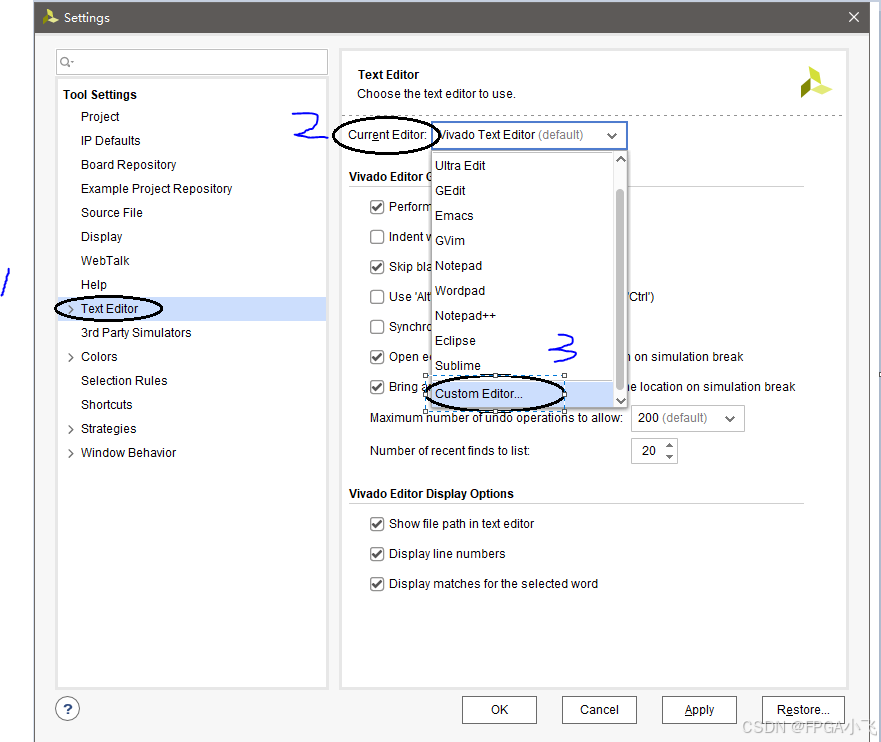Select Sublime from editor list

click(523, 366)
